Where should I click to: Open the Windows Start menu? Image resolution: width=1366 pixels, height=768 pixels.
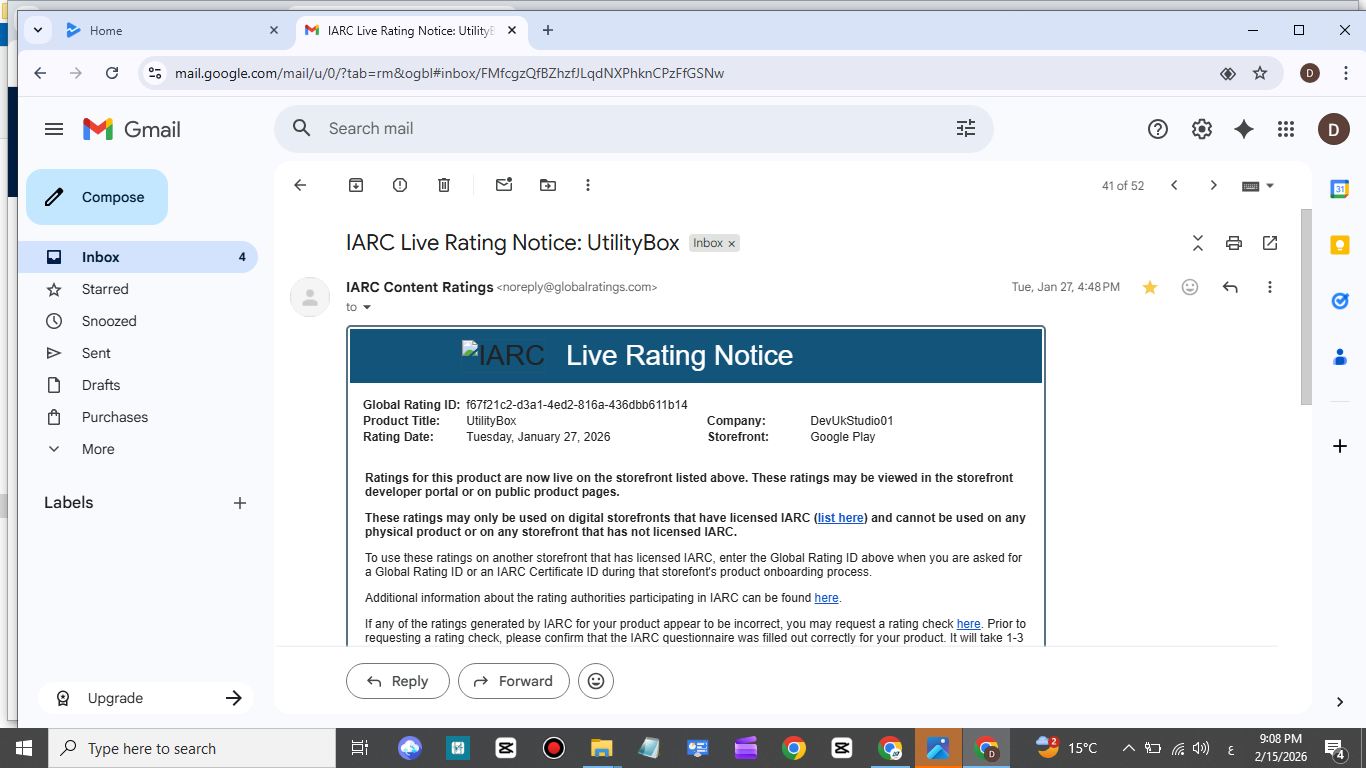[24, 748]
